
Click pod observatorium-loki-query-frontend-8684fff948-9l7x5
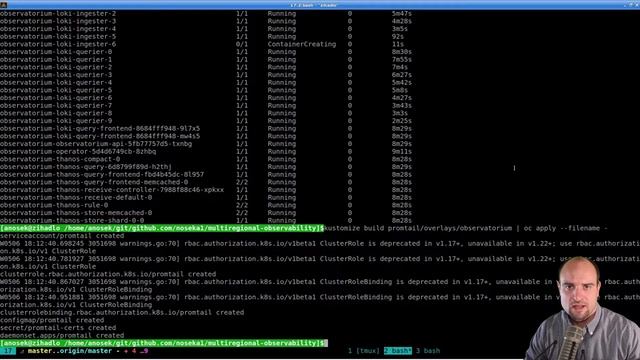tap(100, 129)
